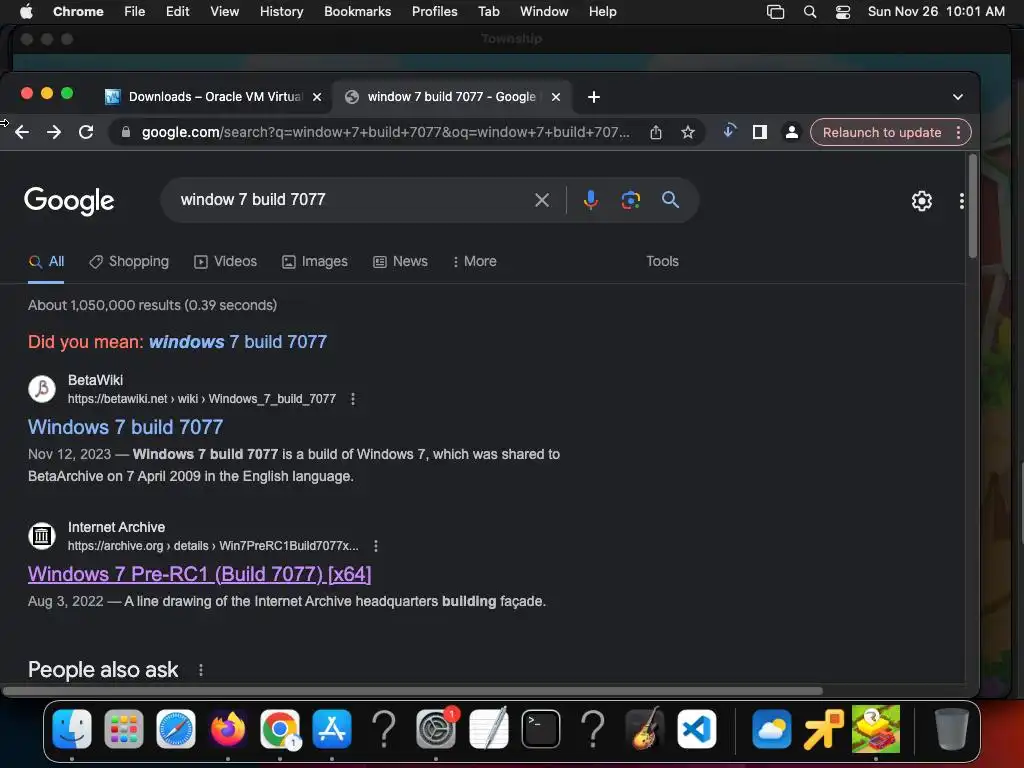Open Internet Archive result three-dot options
1024x768 pixels.
(x=376, y=546)
